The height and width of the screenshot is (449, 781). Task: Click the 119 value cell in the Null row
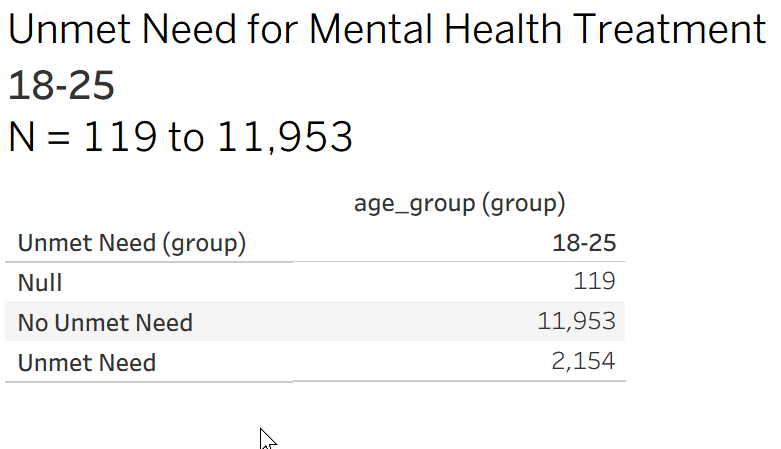[594, 283]
